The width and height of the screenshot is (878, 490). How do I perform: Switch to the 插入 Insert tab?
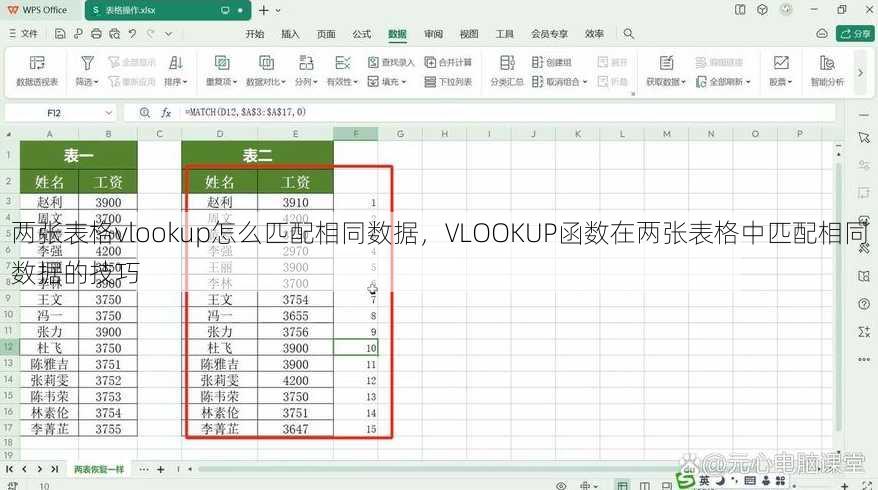tap(290, 34)
